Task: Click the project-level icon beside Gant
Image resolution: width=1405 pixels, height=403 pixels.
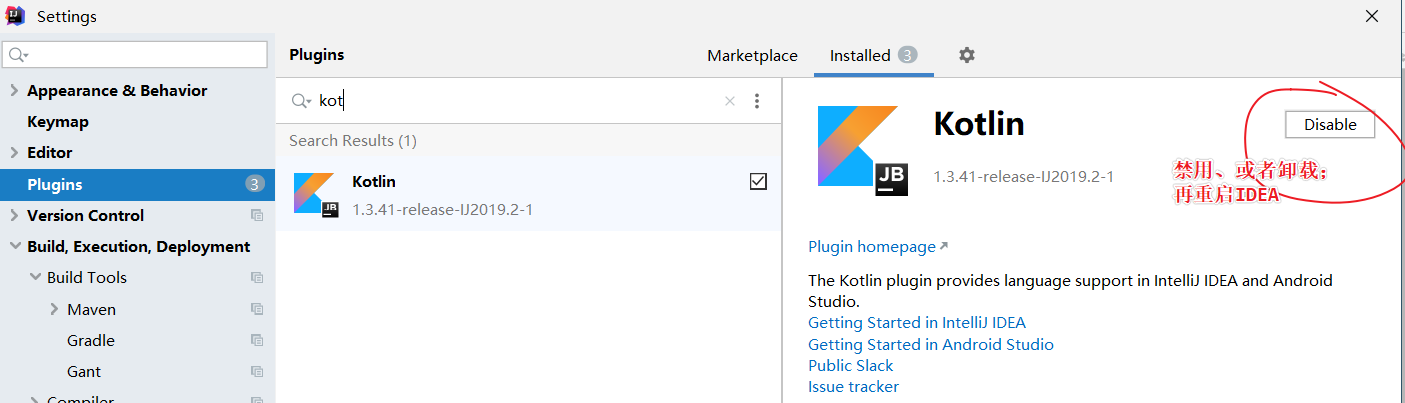Action: click(x=257, y=372)
